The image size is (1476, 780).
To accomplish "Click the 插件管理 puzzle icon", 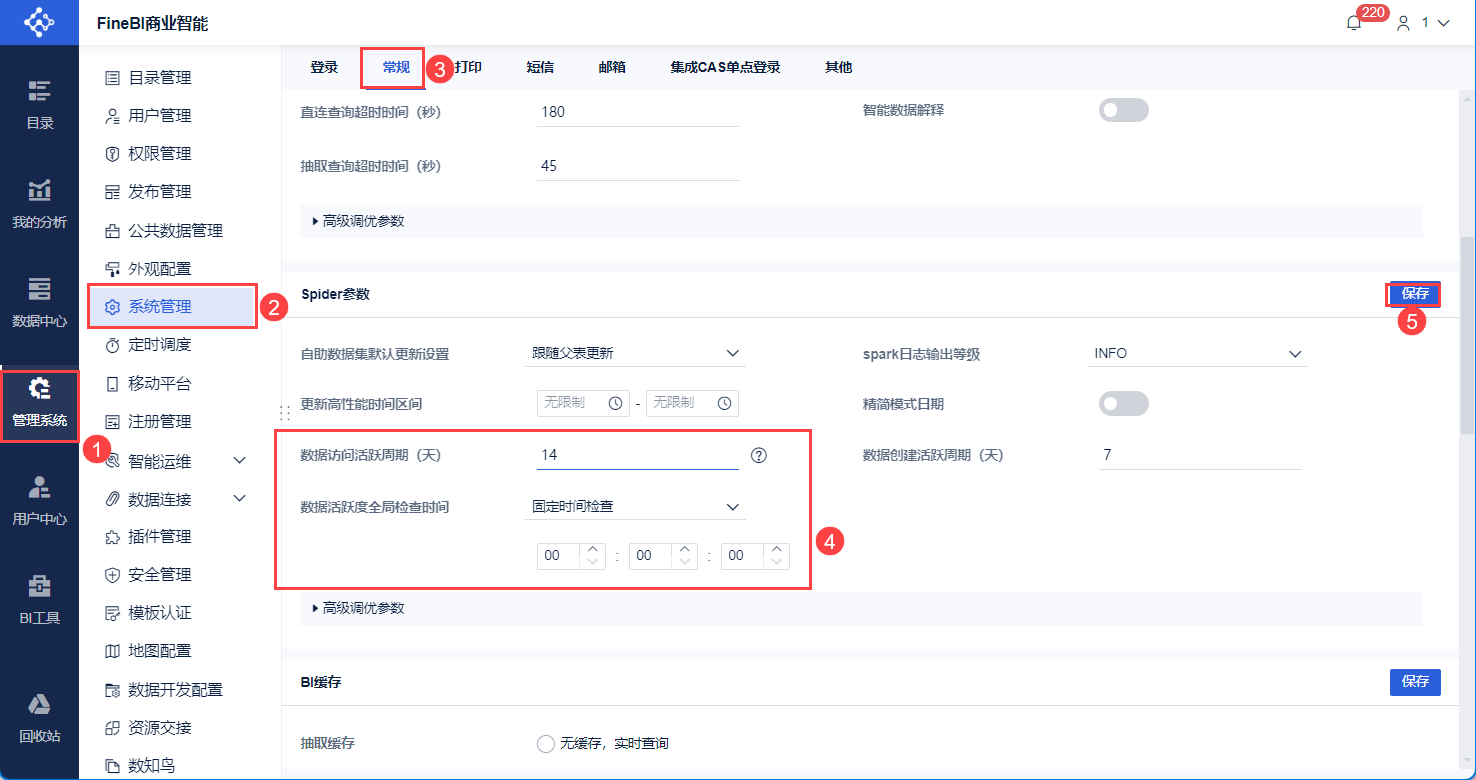I will pos(112,537).
